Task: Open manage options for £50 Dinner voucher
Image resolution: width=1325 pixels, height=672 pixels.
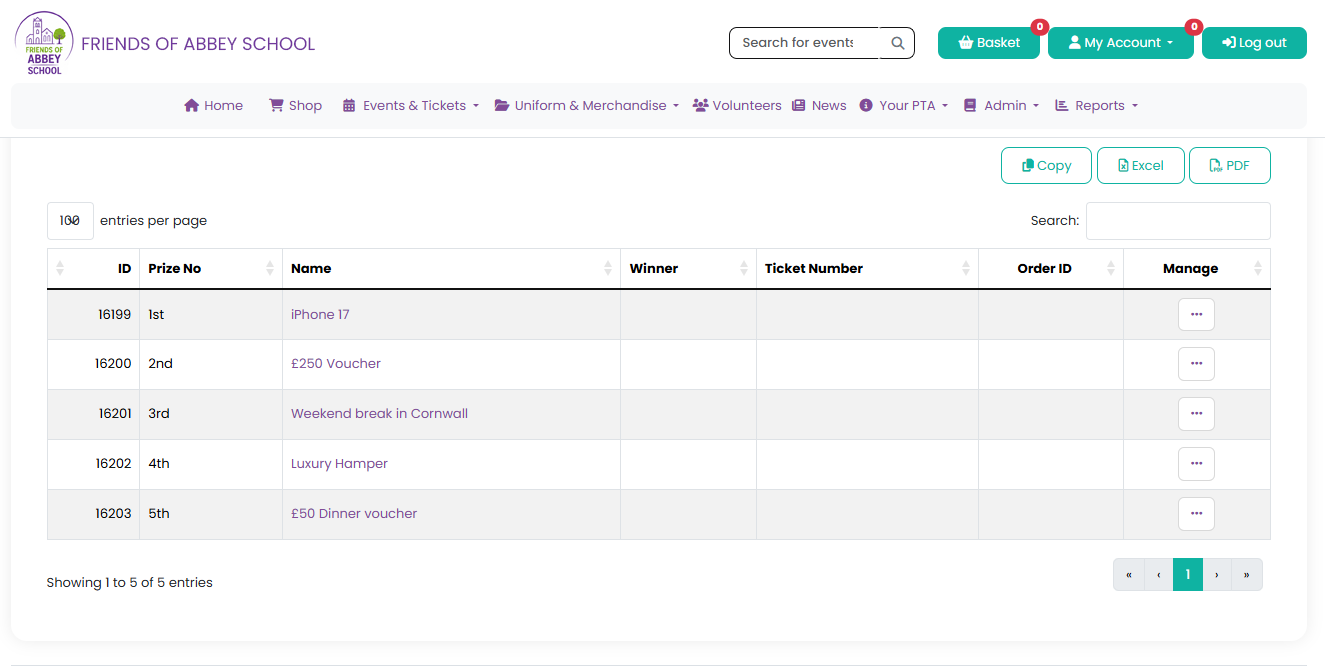Action: (x=1196, y=514)
